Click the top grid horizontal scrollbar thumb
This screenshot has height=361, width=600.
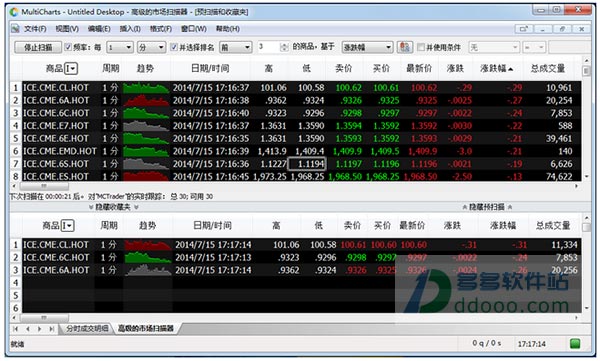[x=44, y=186]
